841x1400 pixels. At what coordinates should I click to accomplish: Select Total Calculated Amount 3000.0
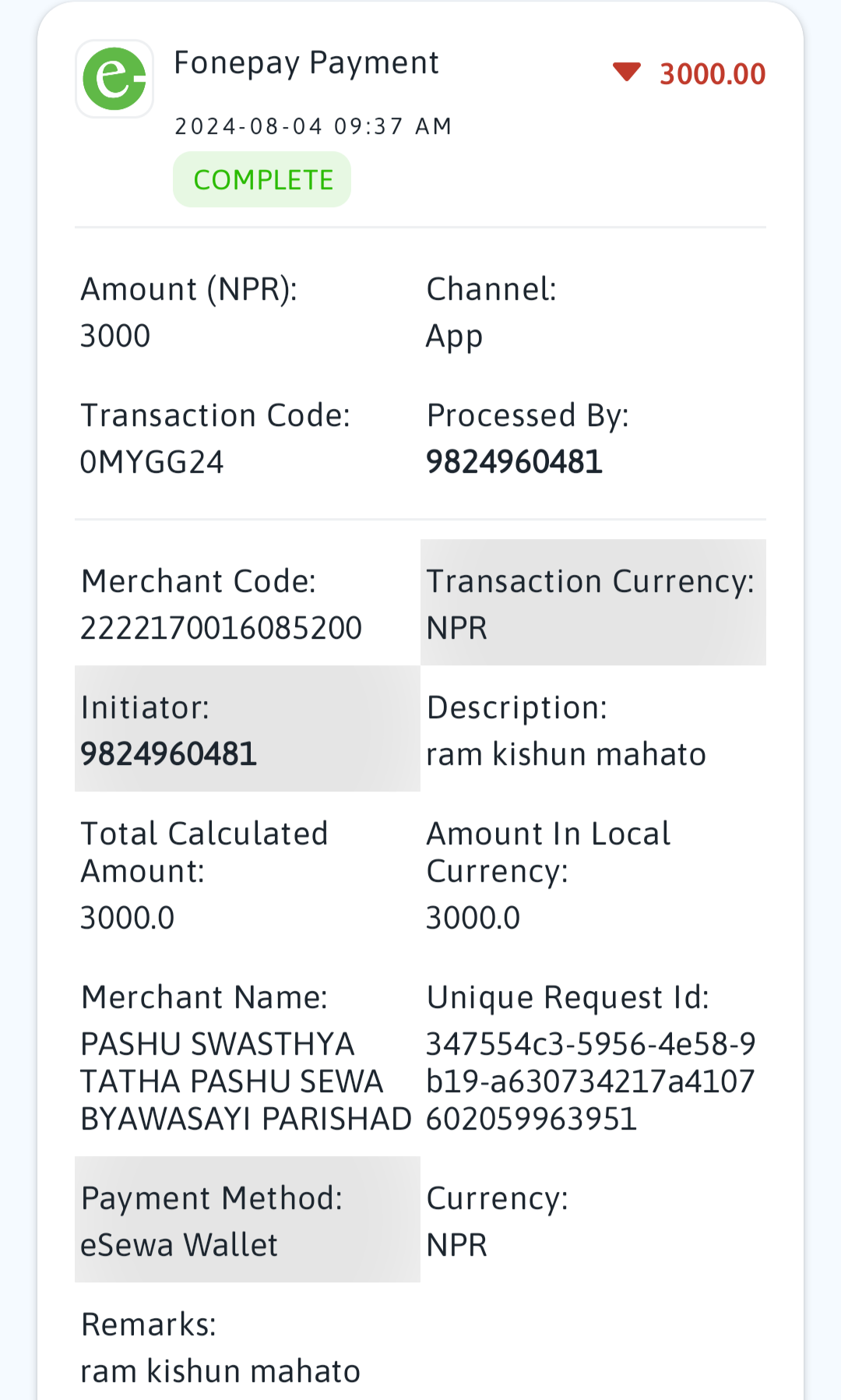[128, 918]
